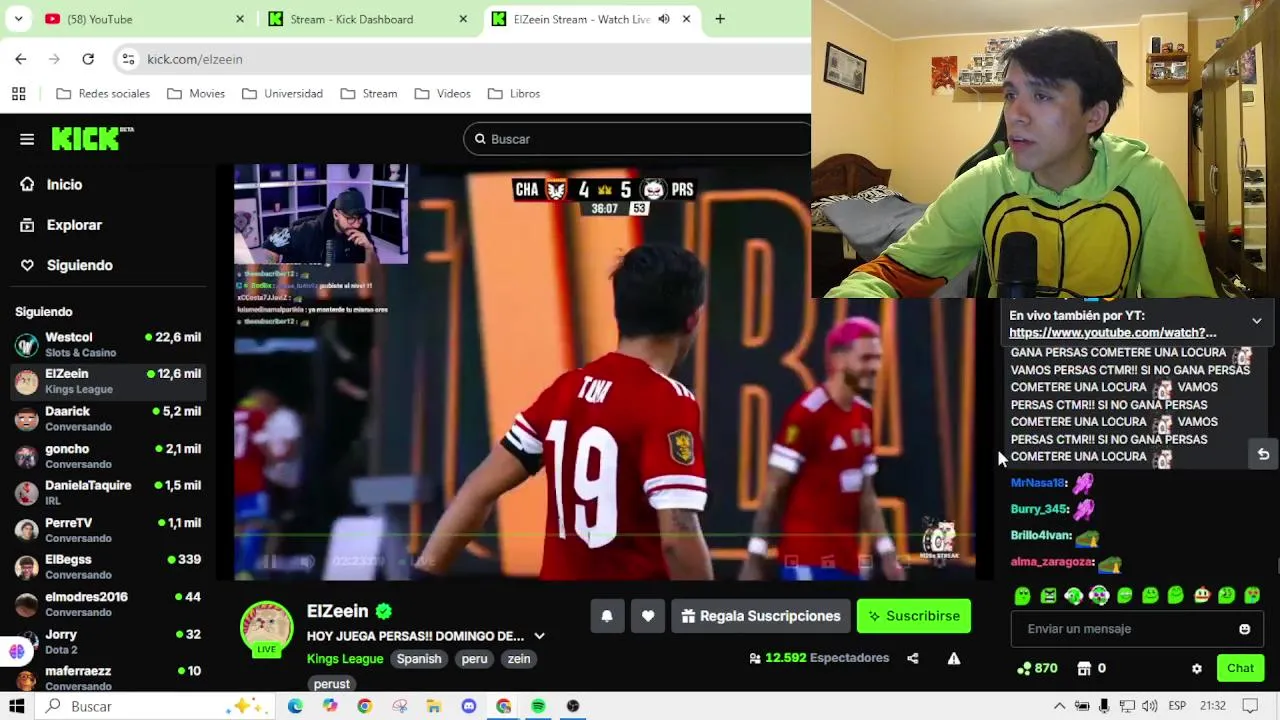Image resolution: width=1280 pixels, height=720 pixels.
Task: Insert the angry green face emote
Action: pos(1048,596)
